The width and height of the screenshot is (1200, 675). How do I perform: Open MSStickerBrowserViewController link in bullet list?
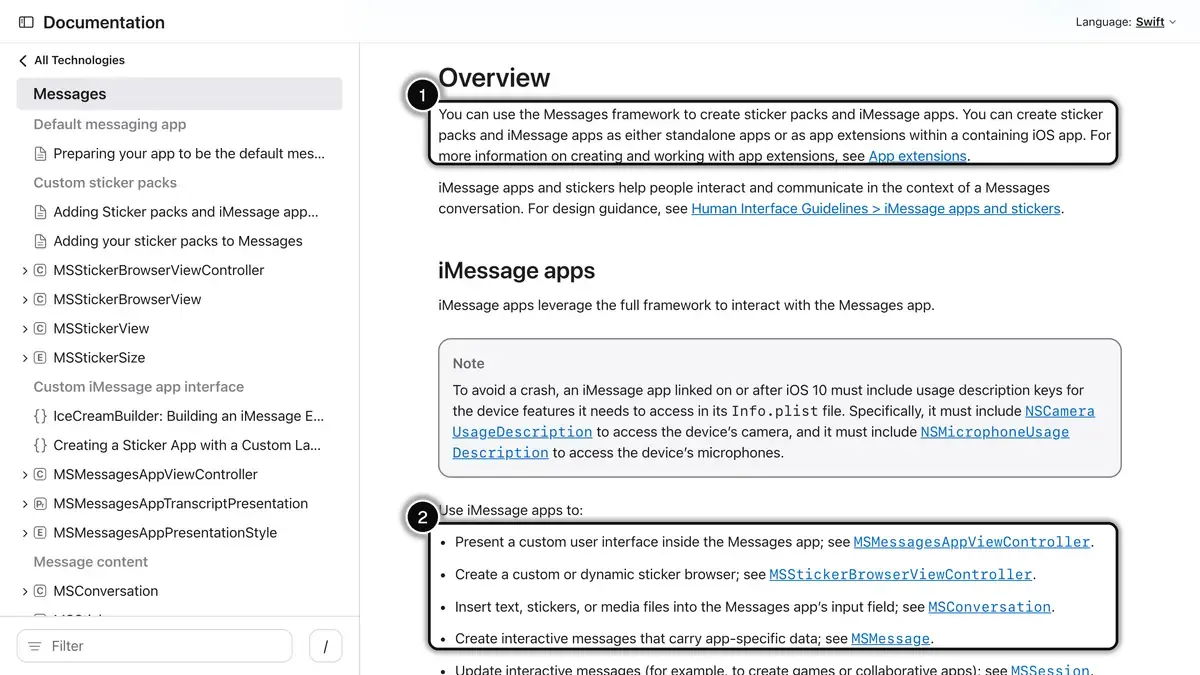tap(901, 575)
